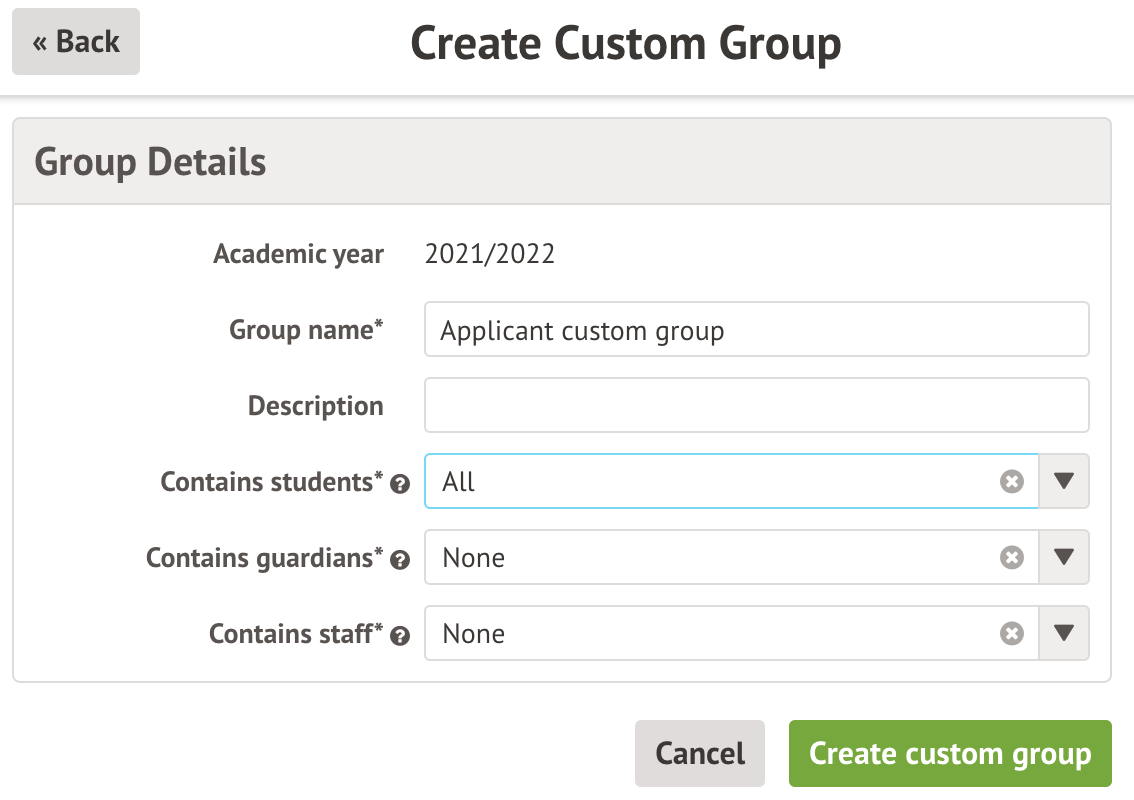Viewport: 1134px width, 800px height.
Task: Click the Contains staff label
Action: 296,634
